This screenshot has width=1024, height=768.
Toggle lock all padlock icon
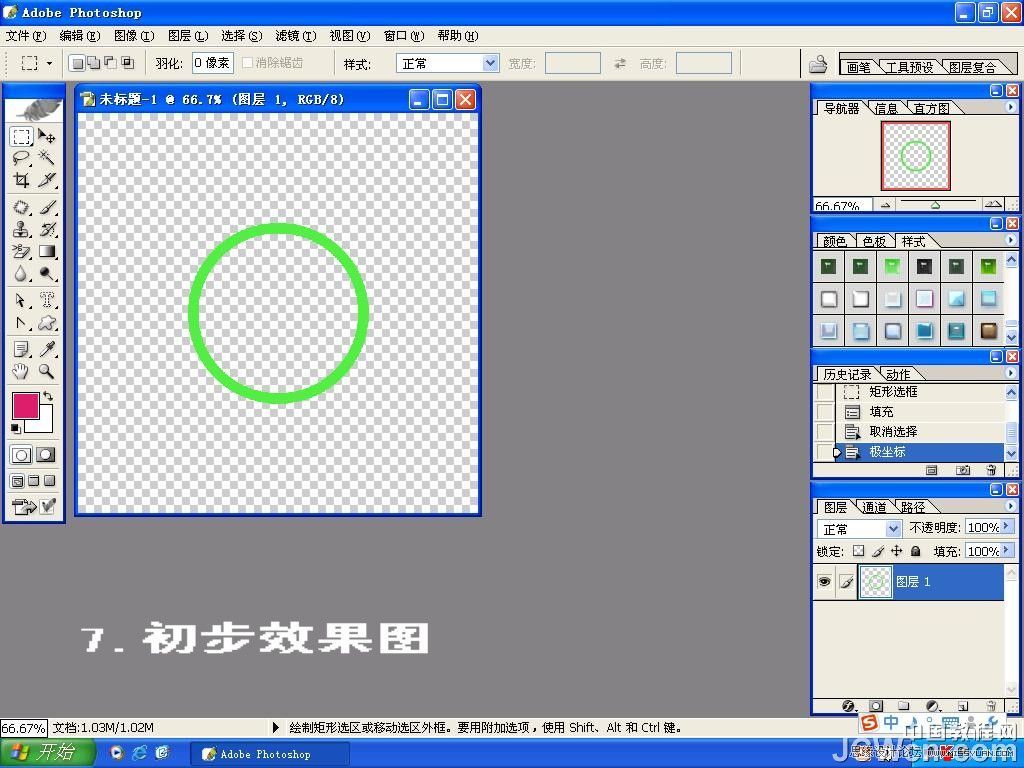click(x=916, y=551)
